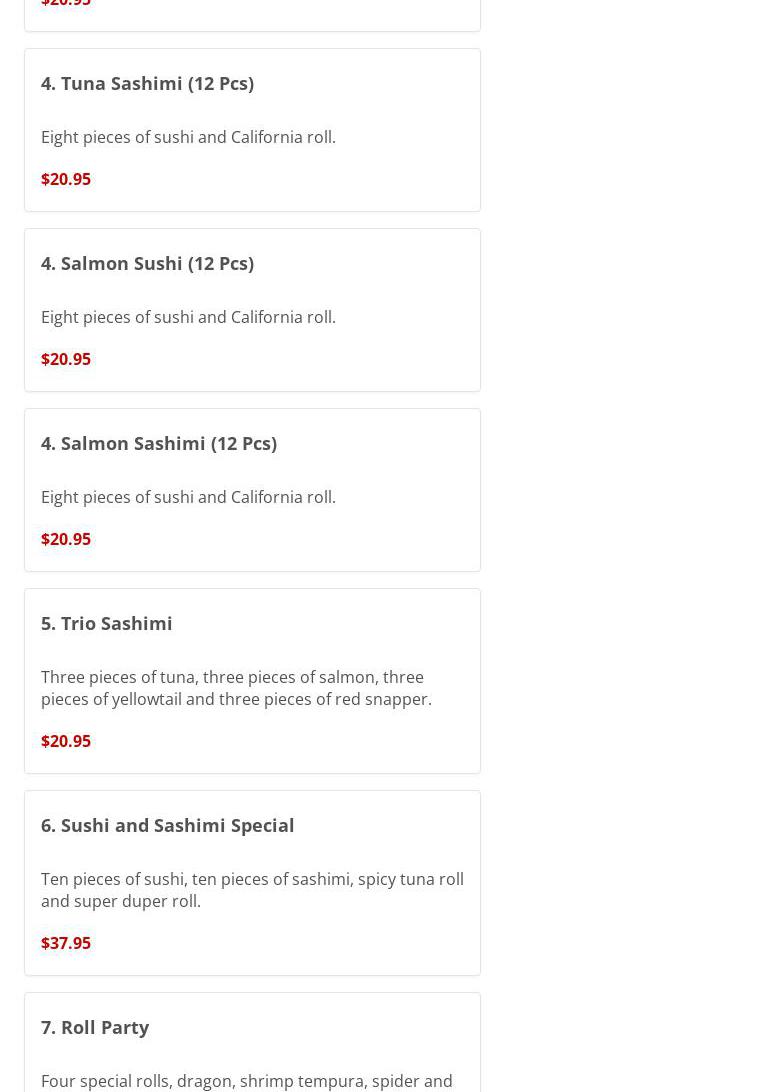Click the Trio Sashimi description text
The width and height of the screenshot is (770, 1092).
pyautogui.click(x=236, y=688)
